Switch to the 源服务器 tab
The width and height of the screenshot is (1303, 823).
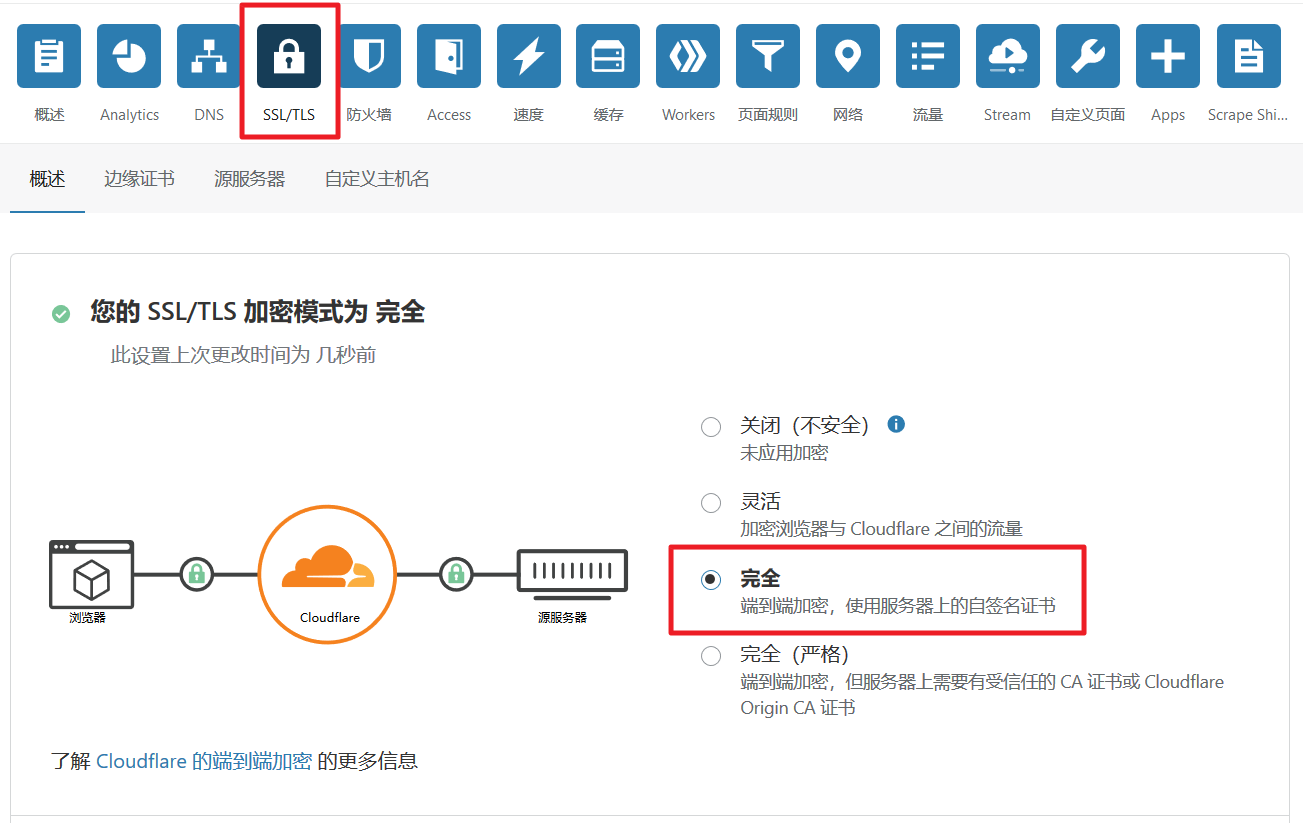pyautogui.click(x=249, y=179)
